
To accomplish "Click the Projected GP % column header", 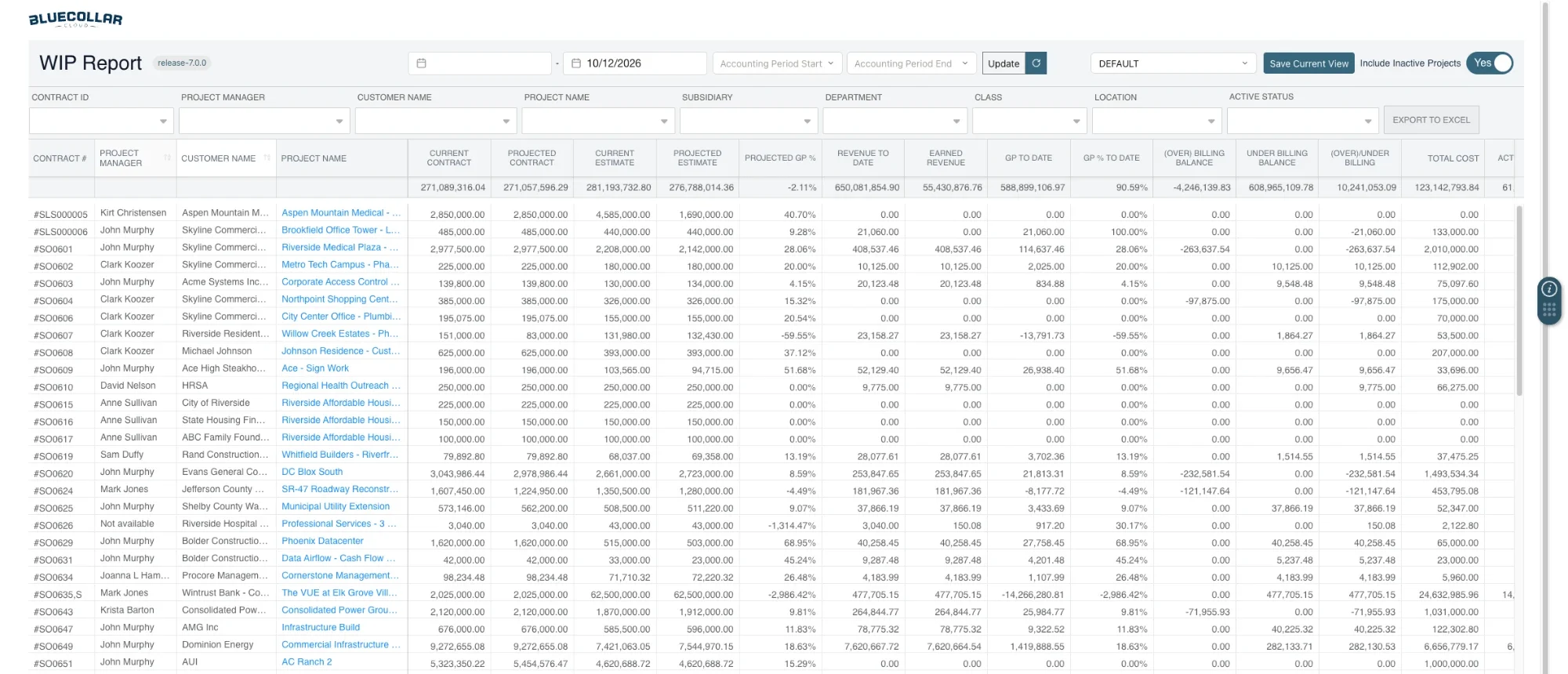I will tap(780, 158).
